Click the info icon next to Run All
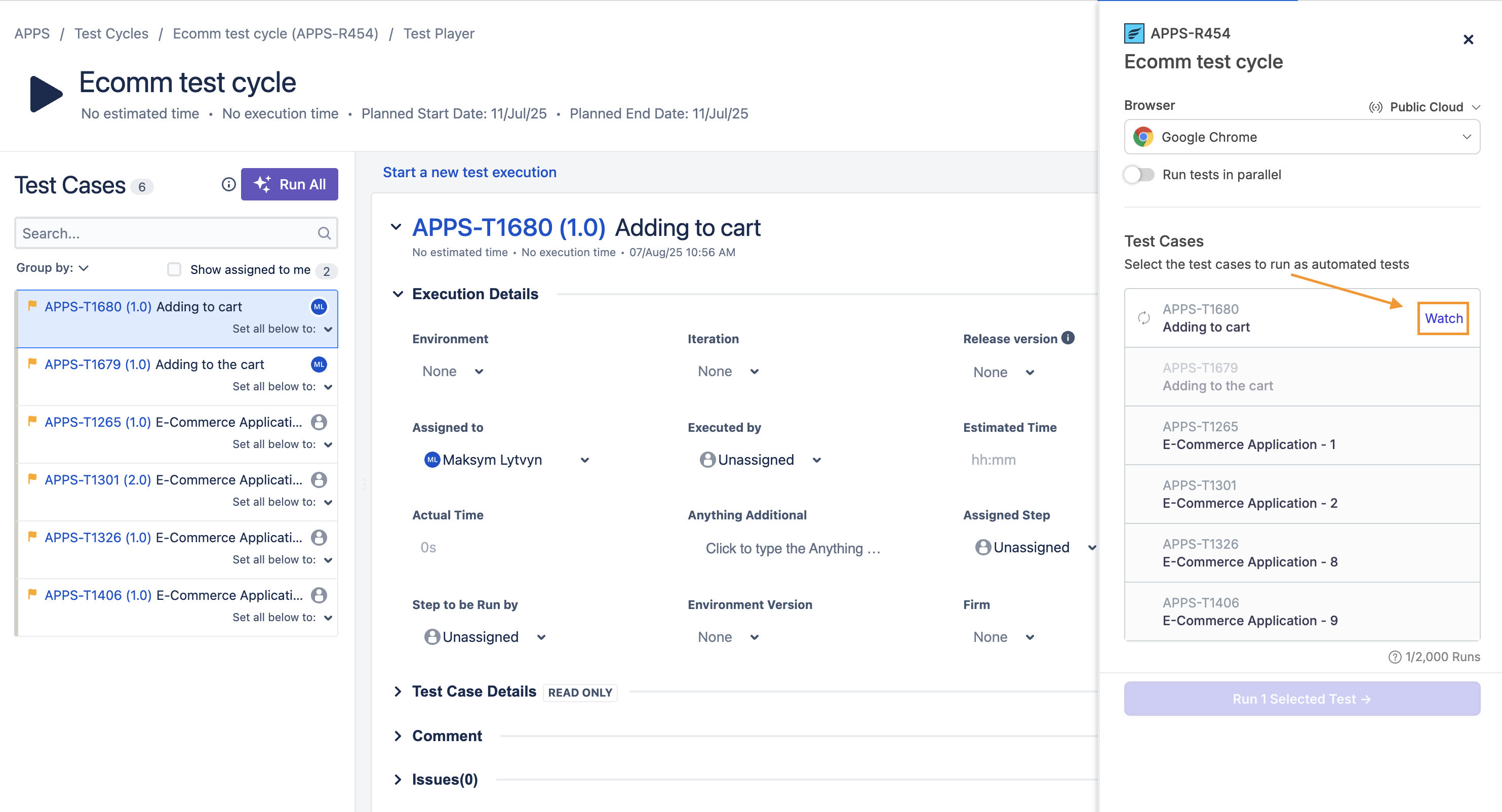Image resolution: width=1502 pixels, height=812 pixels. pos(228,184)
